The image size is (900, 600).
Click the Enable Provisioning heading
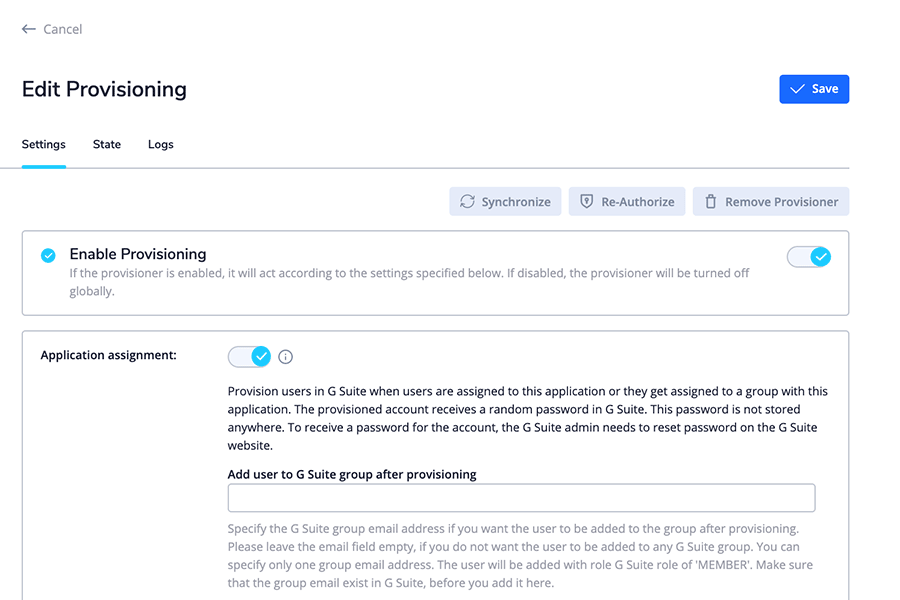coord(138,254)
